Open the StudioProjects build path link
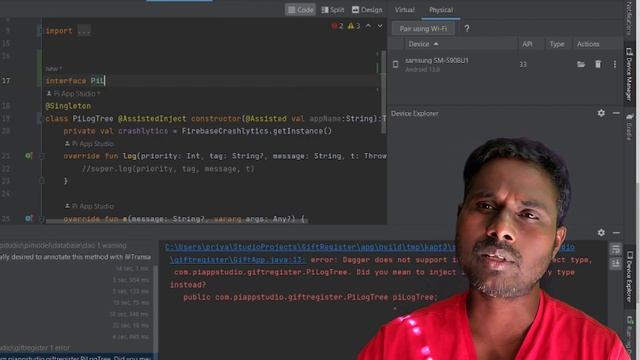Image resolution: width=640 pixels, height=360 pixels. point(310,247)
